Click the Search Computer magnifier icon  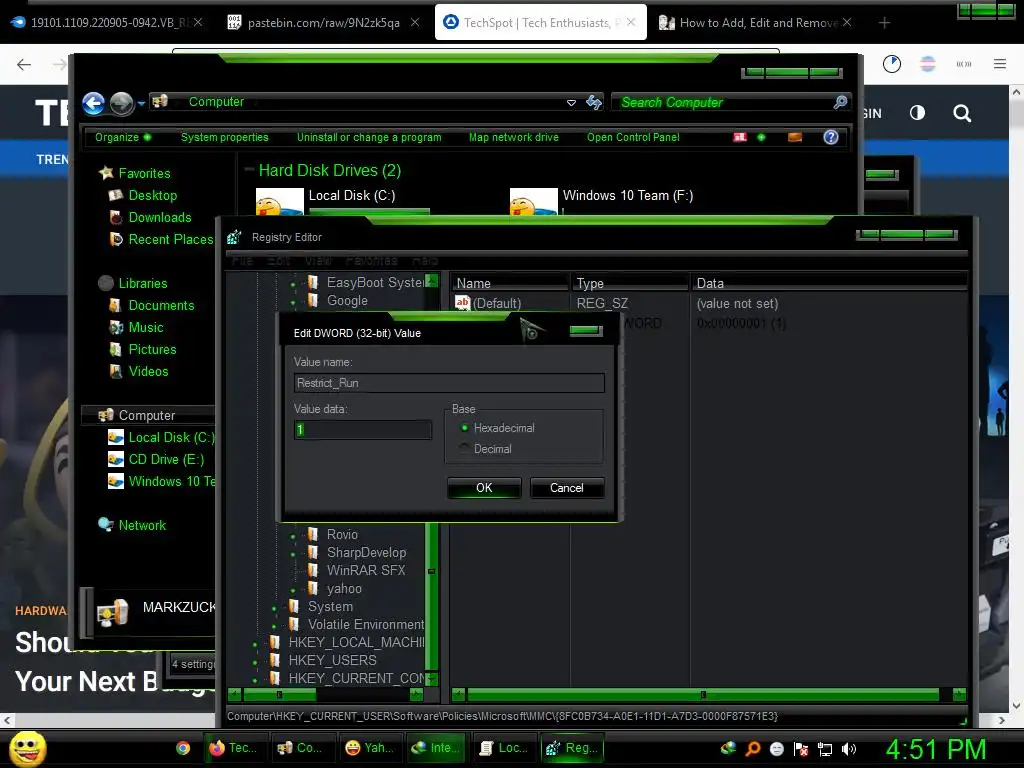tap(840, 102)
